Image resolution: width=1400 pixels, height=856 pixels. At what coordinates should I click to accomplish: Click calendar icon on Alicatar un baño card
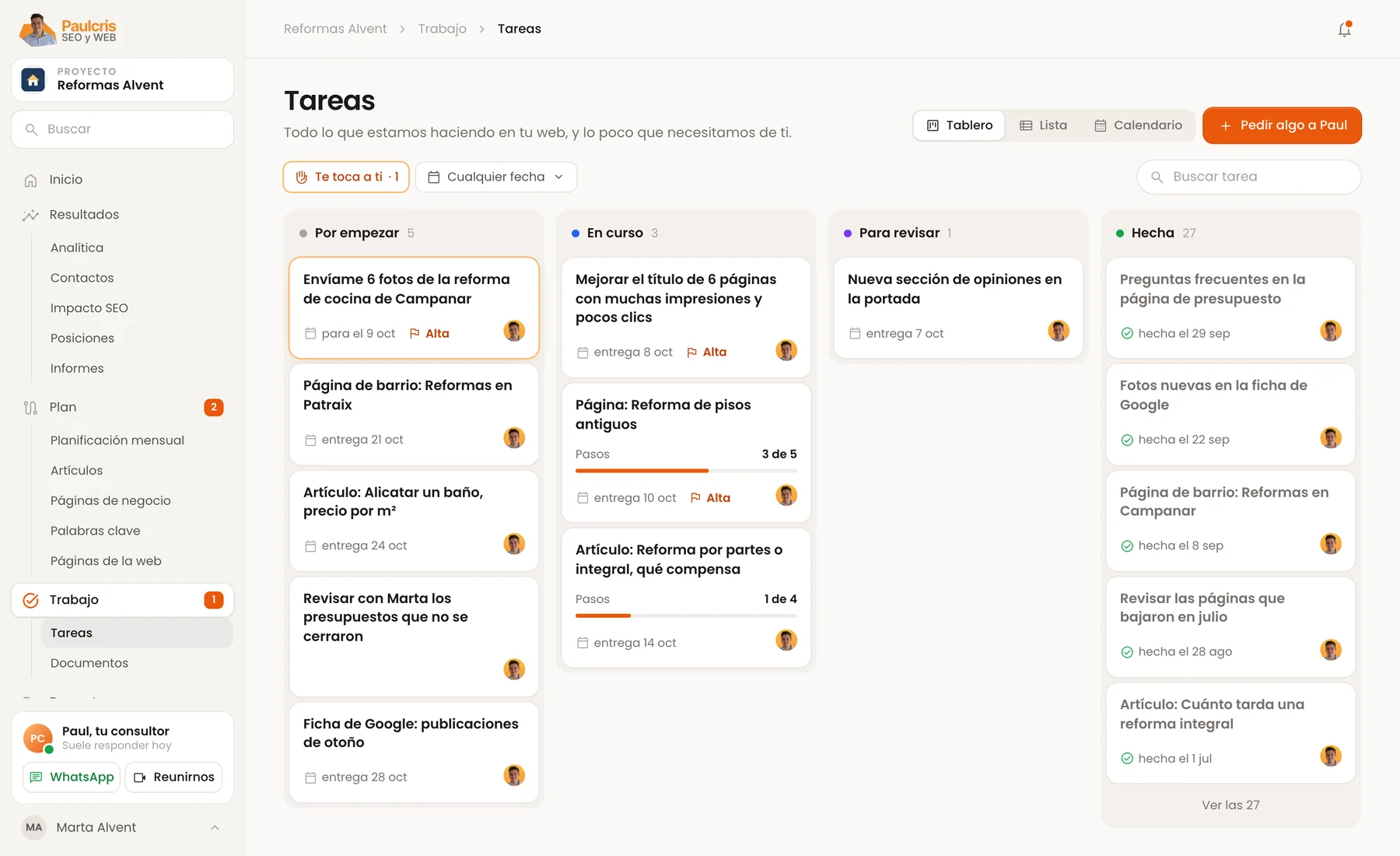[310, 546]
